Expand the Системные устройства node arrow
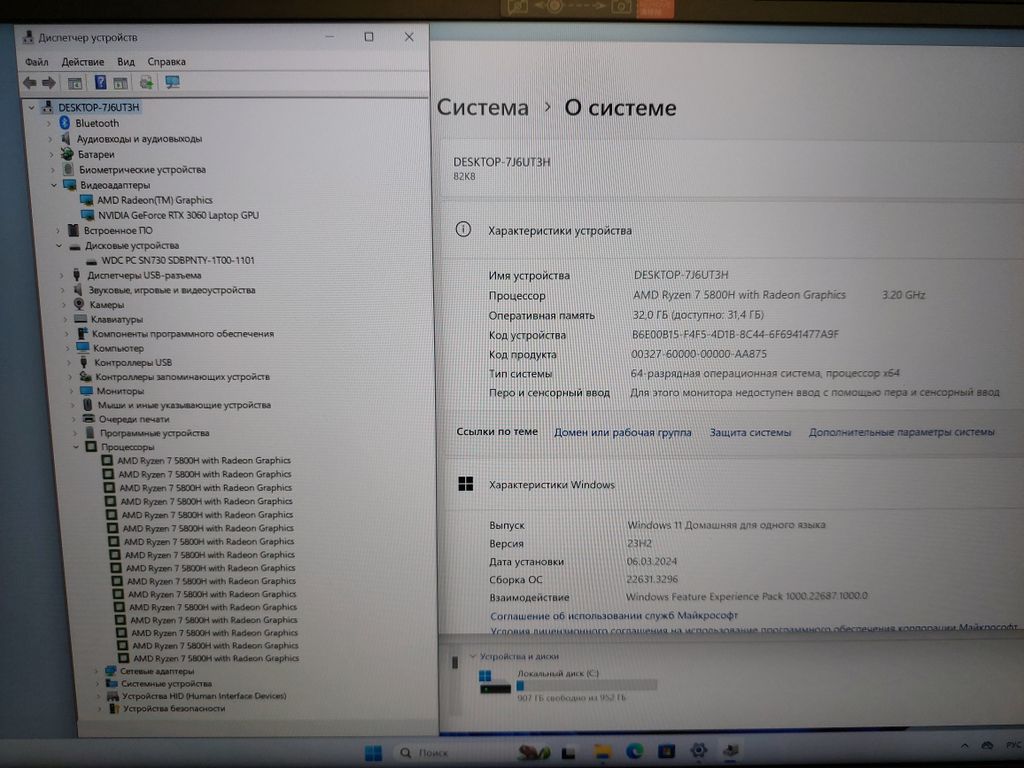Screen dimensions: 1024x768 pyautogui.click(x=98, y=684)
